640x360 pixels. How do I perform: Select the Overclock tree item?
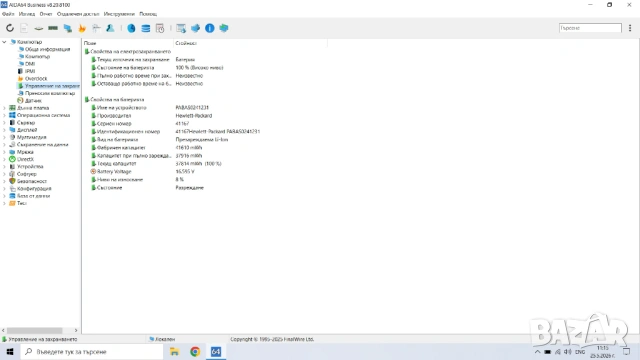pyautogui.click(x=36, y=78)
